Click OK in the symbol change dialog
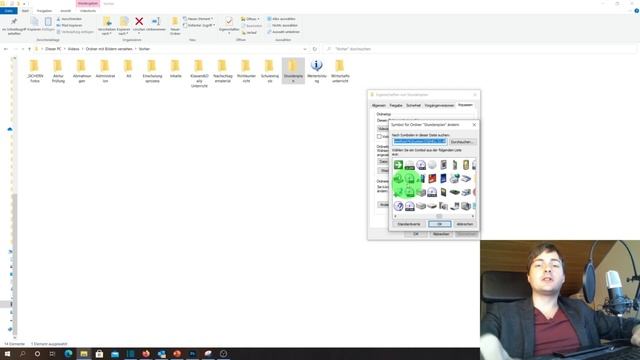The image size is (640, 360). pos(440,224)
